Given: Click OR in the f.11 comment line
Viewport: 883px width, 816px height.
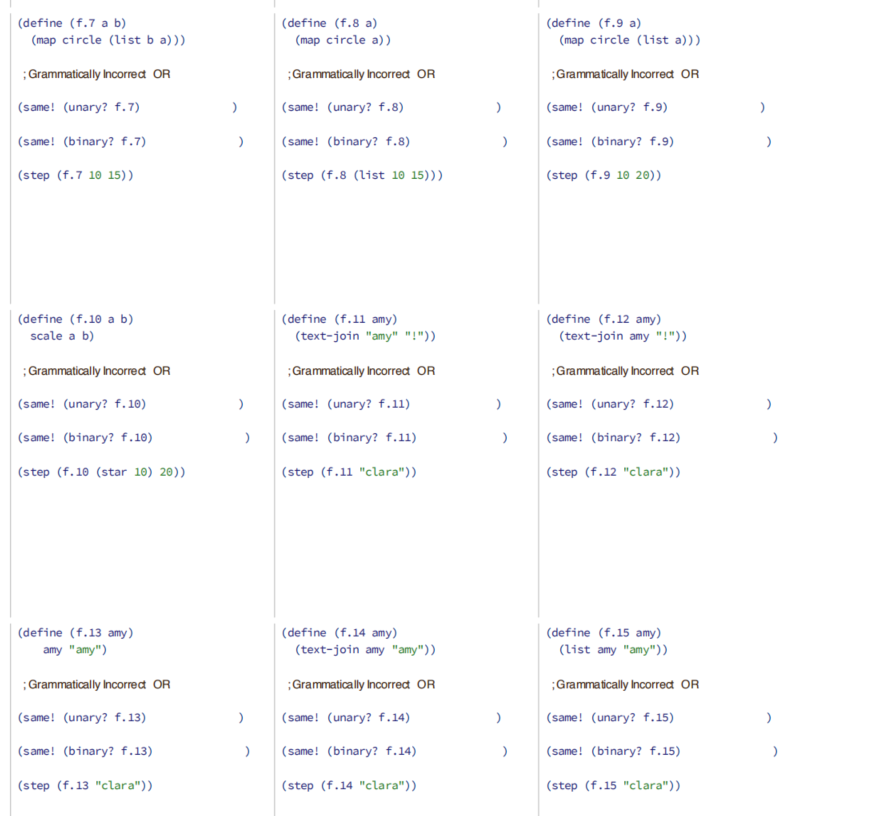Looking at the screenshot, I should click(x=425, y=370).
